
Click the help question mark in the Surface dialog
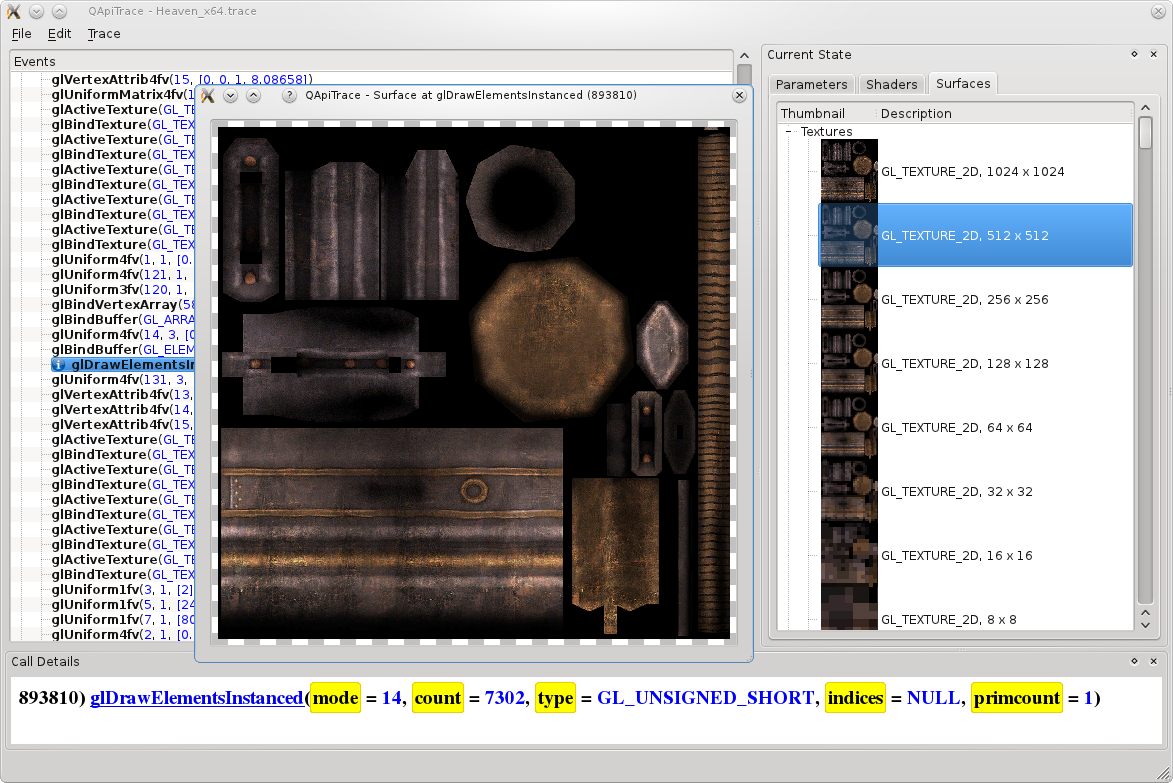pyautogui.click(x=289, y=95)
